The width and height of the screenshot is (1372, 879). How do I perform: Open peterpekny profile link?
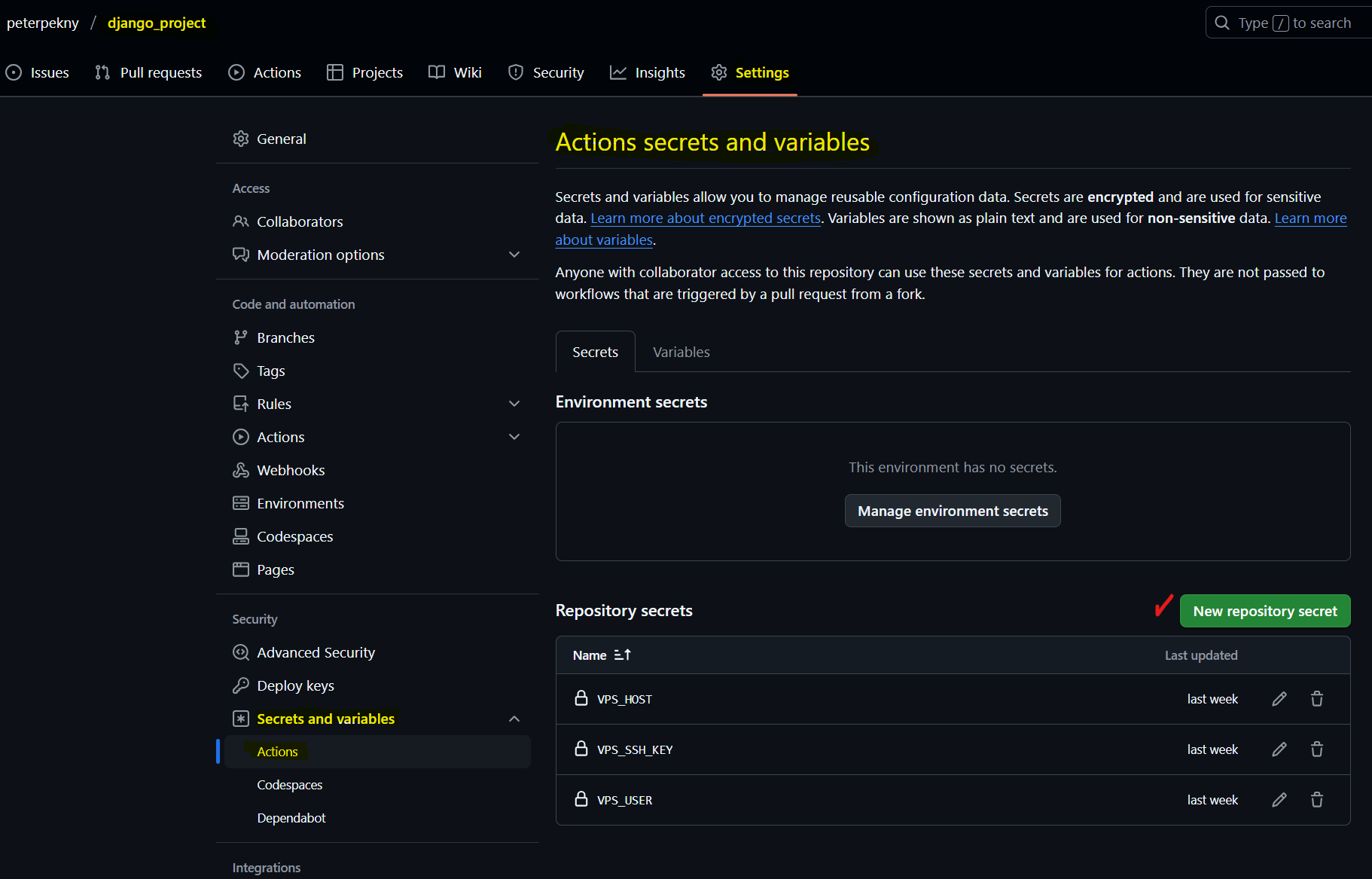tap(43, 23)
